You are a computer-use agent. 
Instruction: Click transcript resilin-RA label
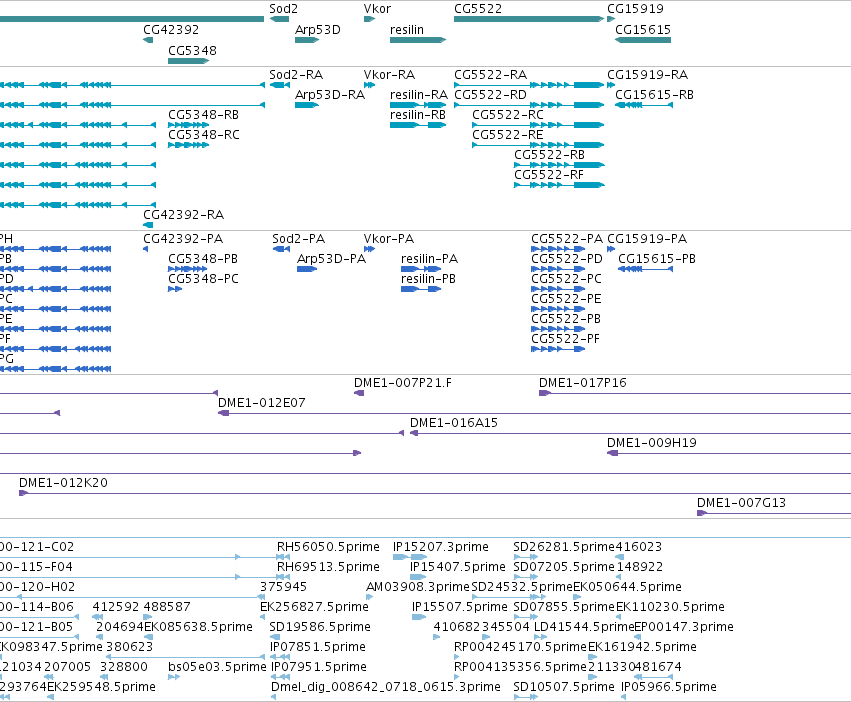coord(419,95)
